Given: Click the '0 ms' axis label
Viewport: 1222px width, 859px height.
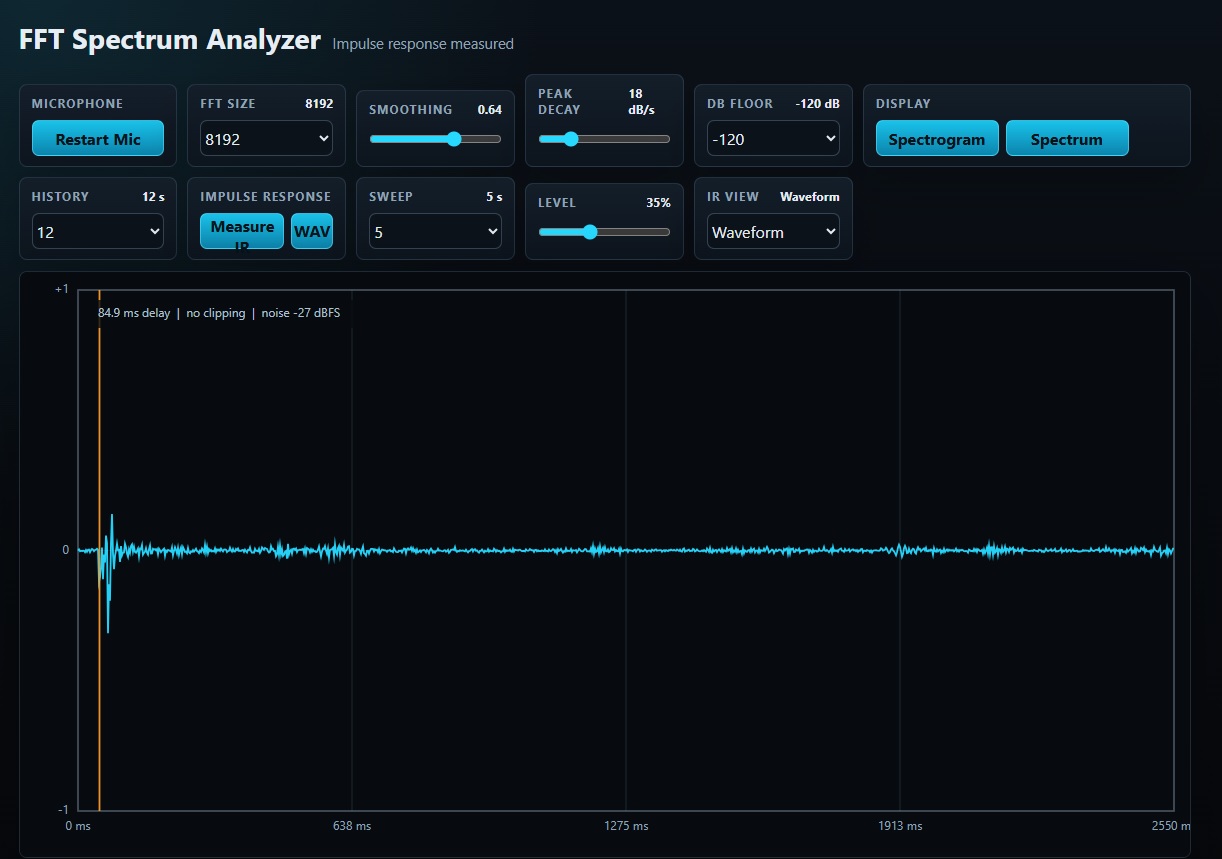Looking at the screenshot, I should (x=78, y=826).
